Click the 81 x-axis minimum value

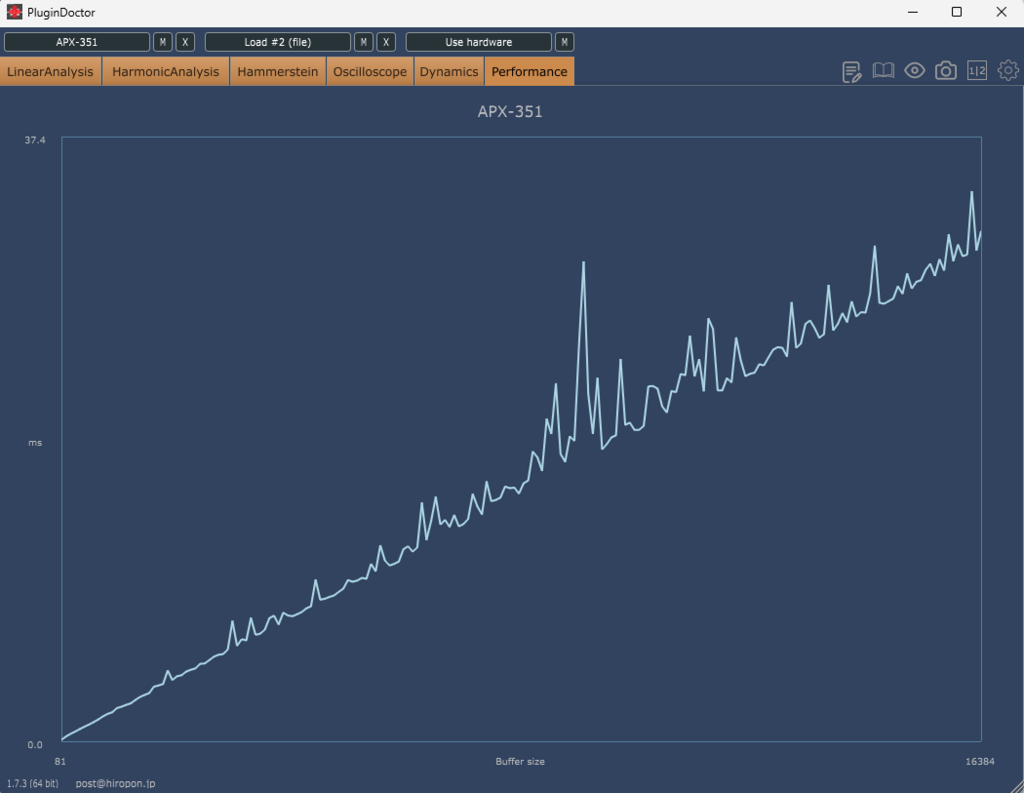[x=60, y=761]
